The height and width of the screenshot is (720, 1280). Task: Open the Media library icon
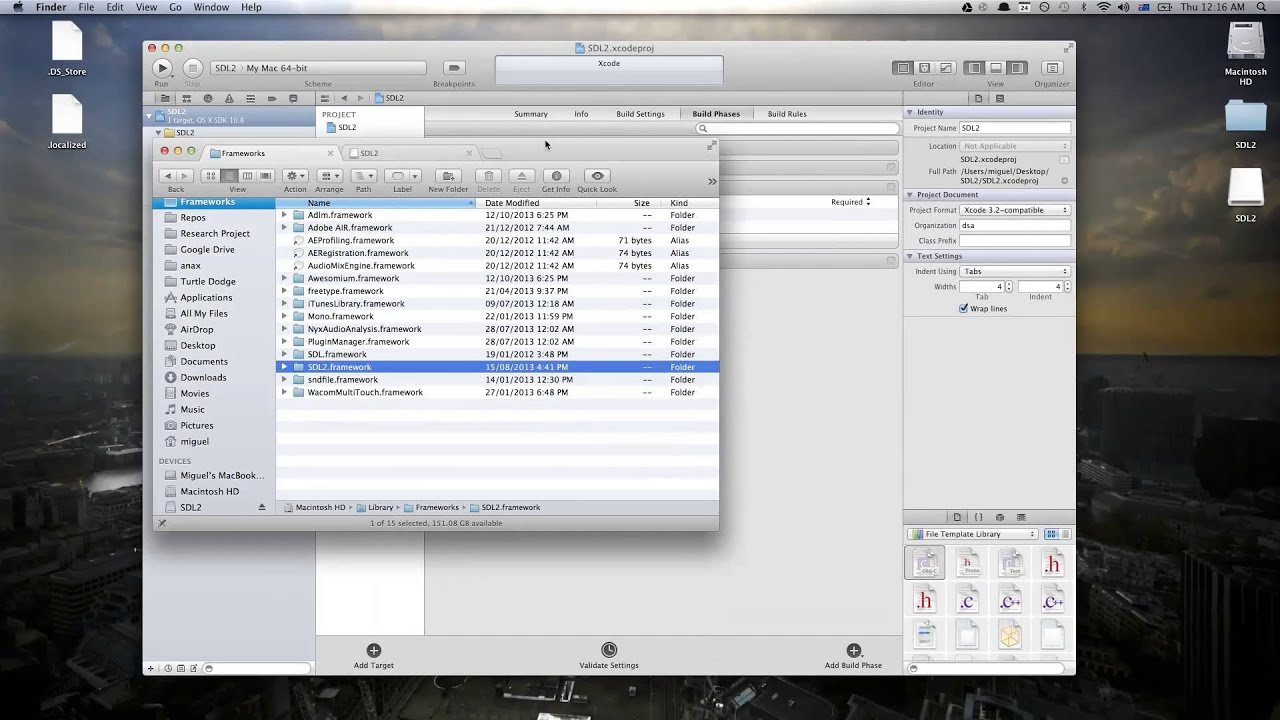coord(1021,517)
